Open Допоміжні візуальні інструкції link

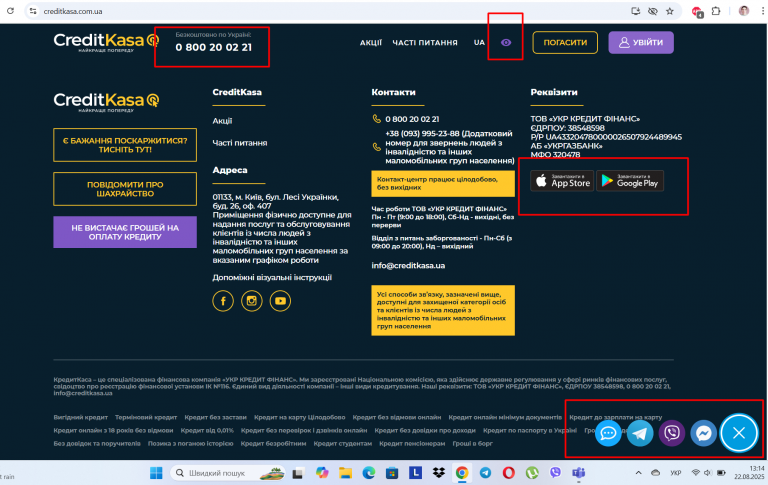272,277
